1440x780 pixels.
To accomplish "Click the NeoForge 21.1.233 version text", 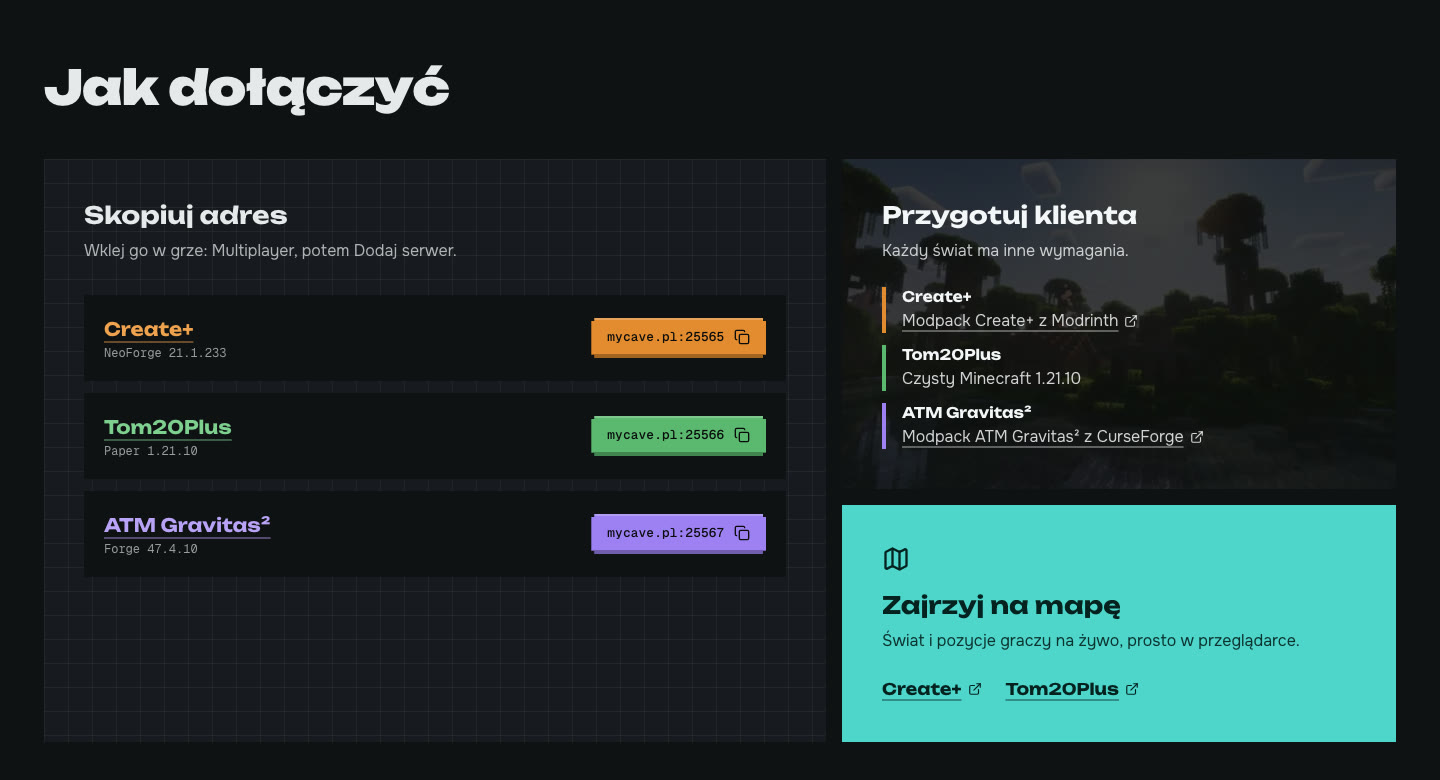I will (x=165, y=353).
